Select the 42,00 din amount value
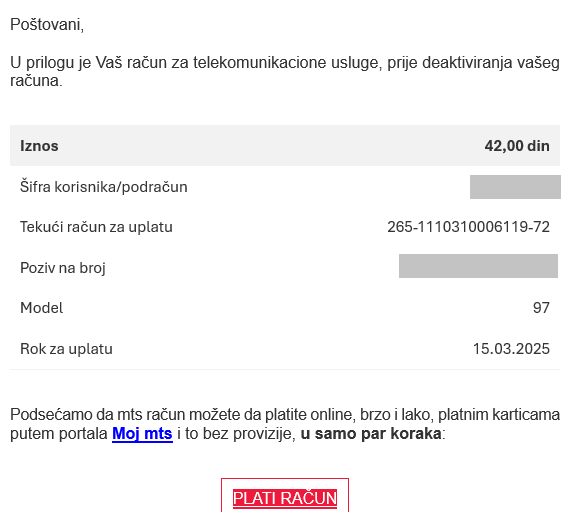578x530 pixels. (517, 146)
